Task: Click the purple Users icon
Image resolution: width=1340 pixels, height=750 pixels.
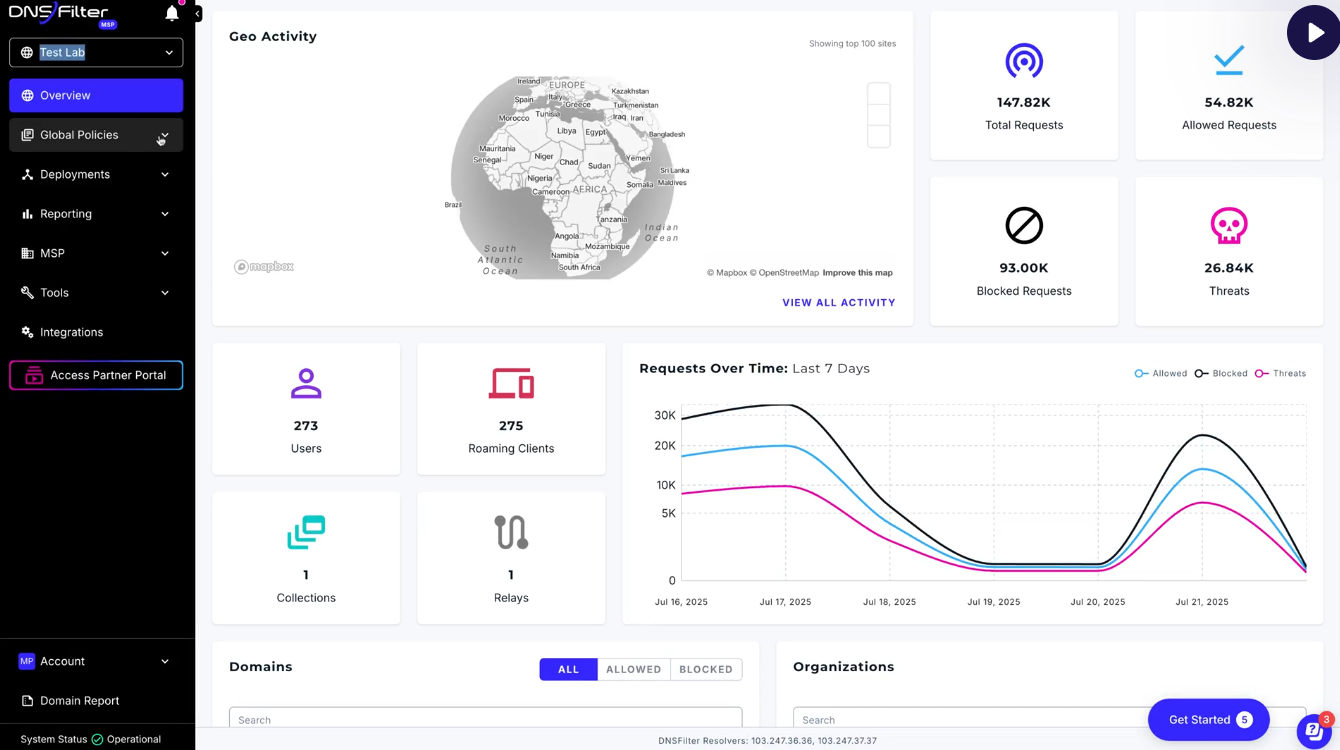Action: (x=306, y=383)
